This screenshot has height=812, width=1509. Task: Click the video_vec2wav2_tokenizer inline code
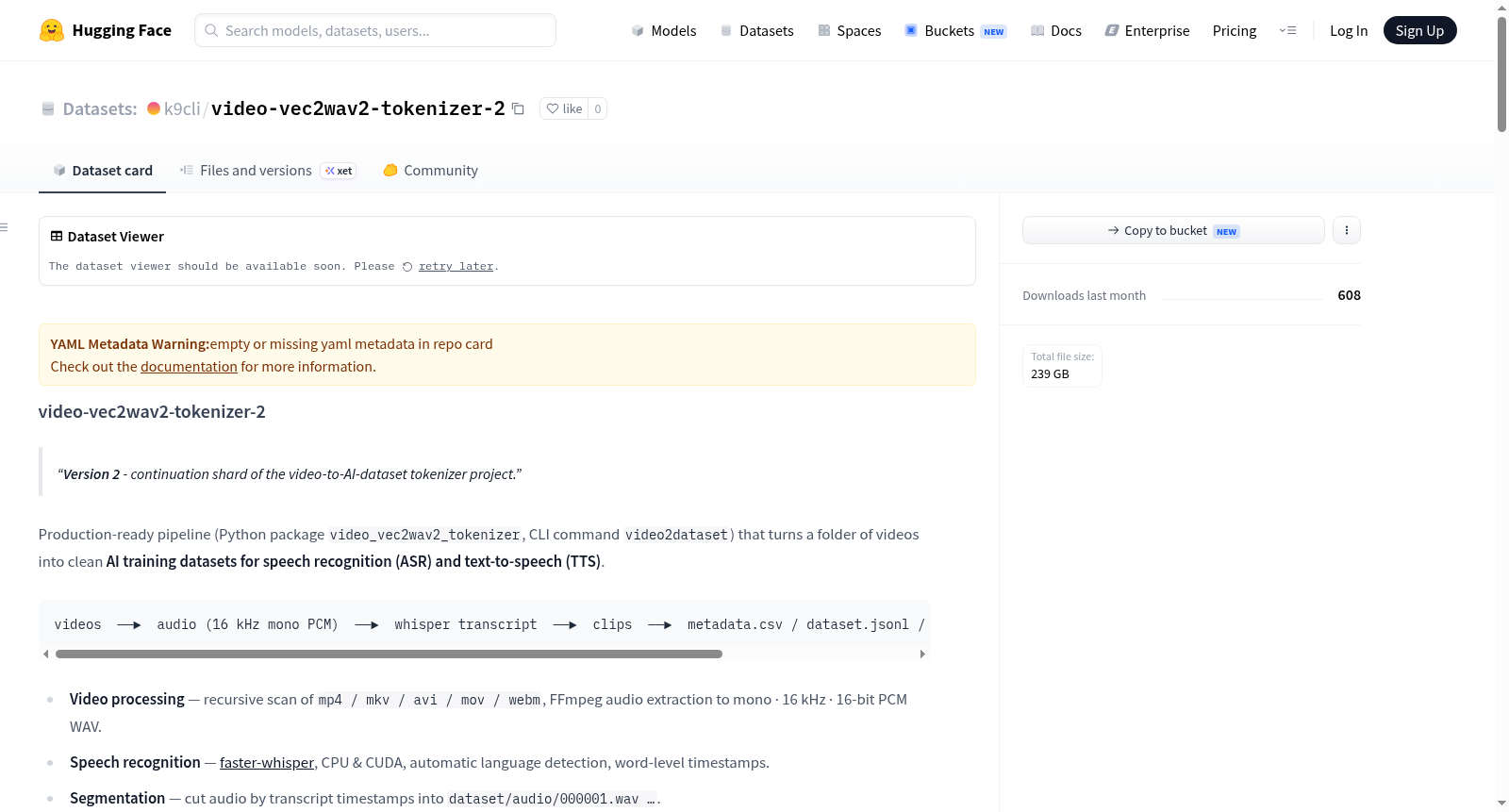click(x=424, y=535)
